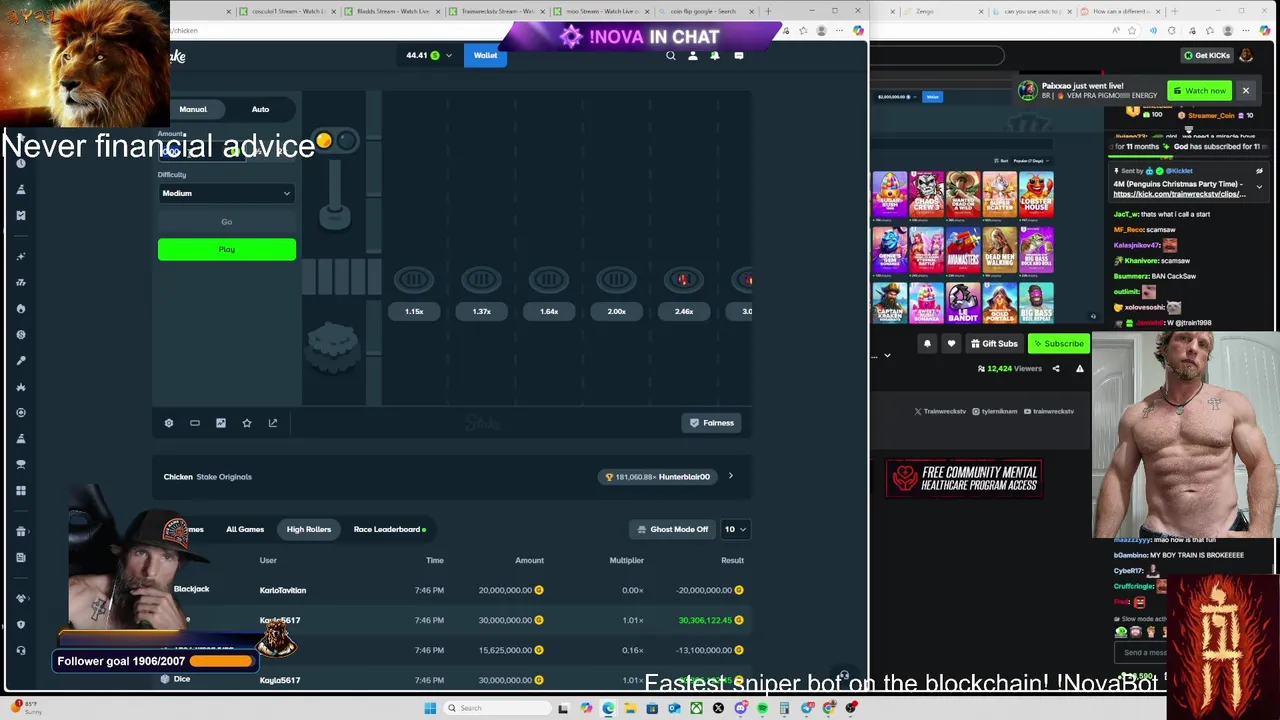The width and height of the screenshot is (1280, 720).
Task: Click the Stake sidebar gift icon
Action: tap(21, 531)
